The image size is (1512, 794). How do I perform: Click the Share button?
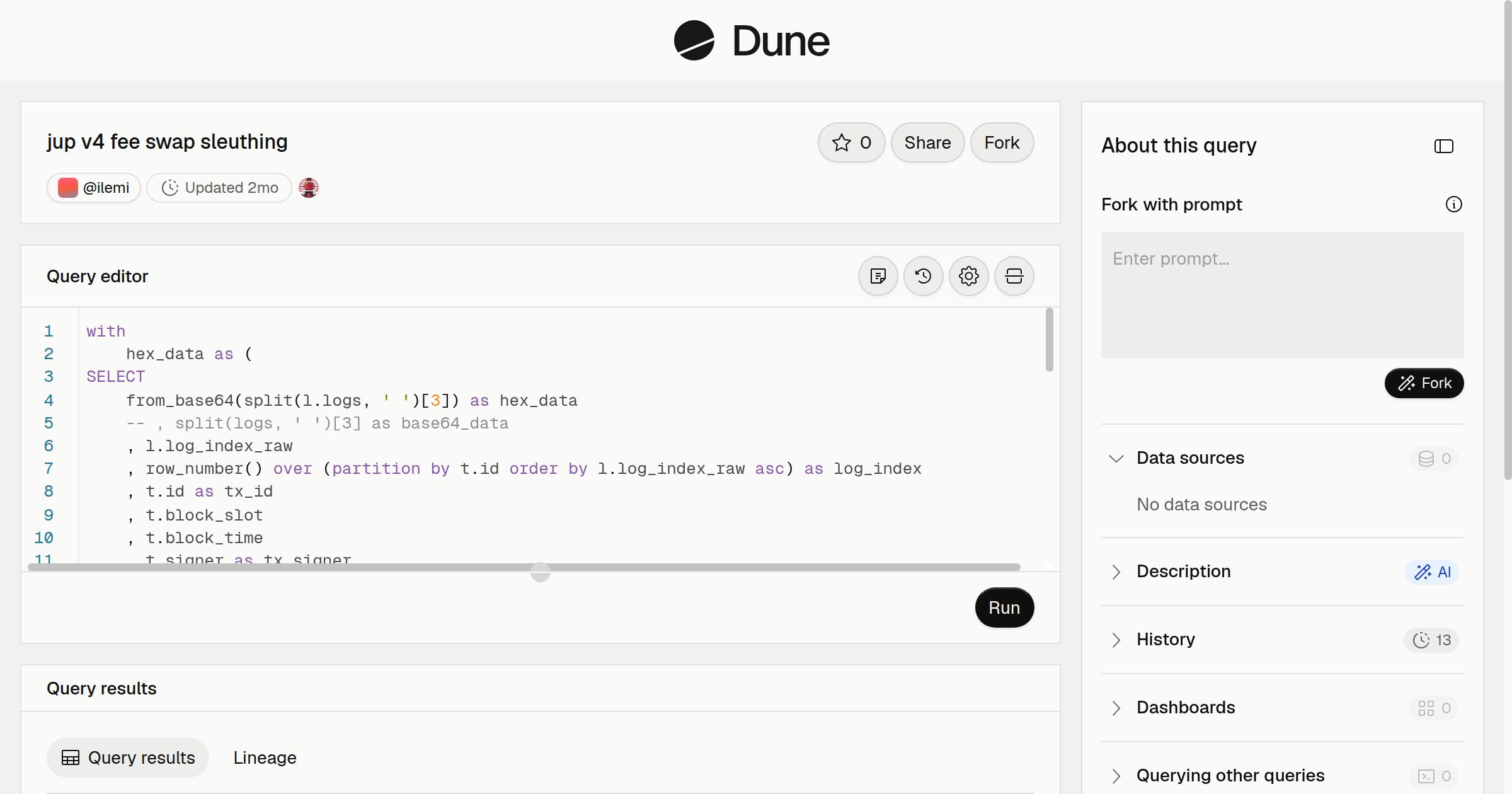(x=927, y=142)
